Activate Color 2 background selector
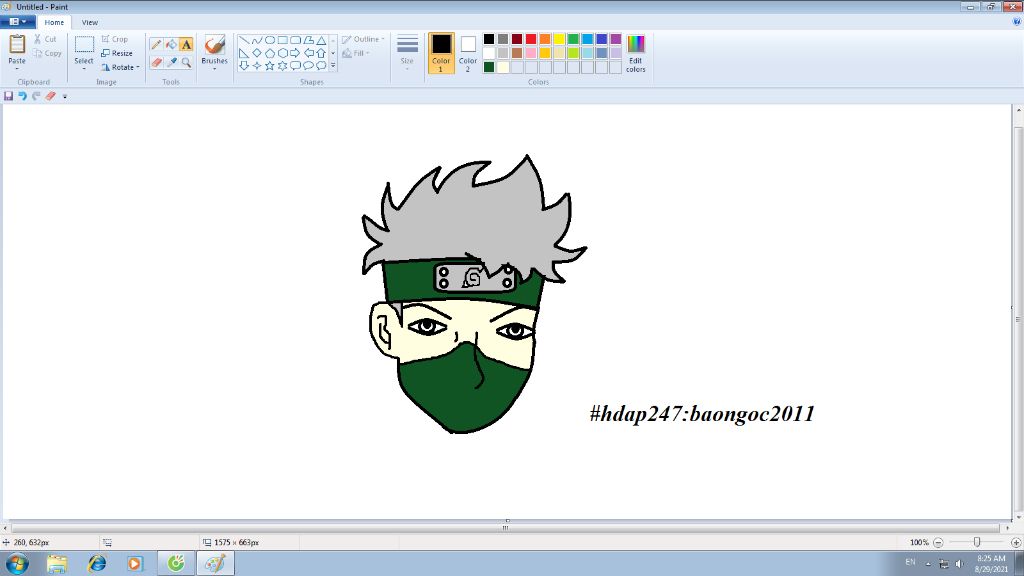 pyautogui.click(x=468, y=52)
